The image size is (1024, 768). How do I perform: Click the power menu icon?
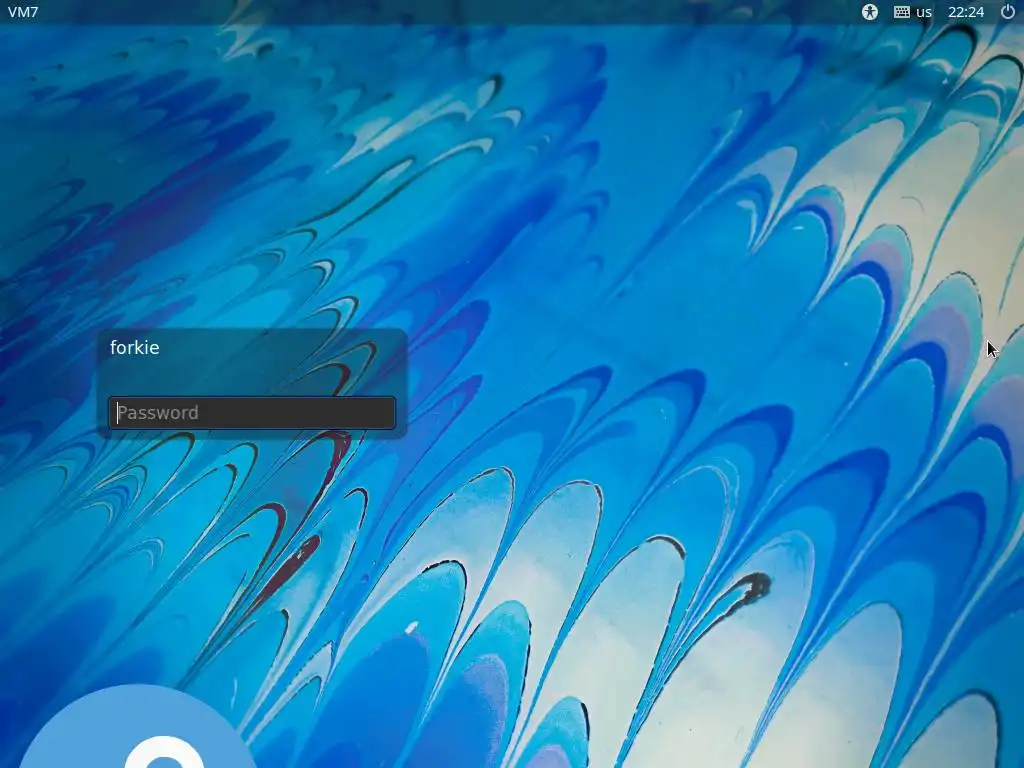(1008, 12)
